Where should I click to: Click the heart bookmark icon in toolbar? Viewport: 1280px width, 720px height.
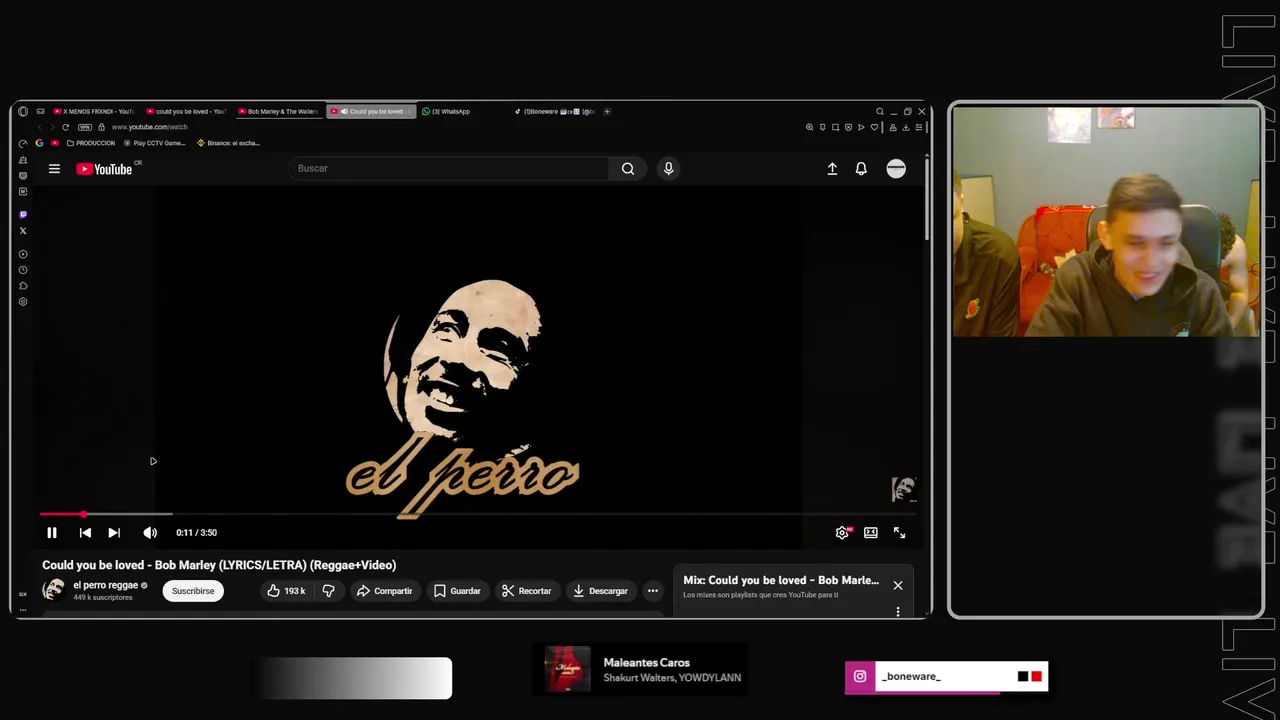(x=874, y=127)
